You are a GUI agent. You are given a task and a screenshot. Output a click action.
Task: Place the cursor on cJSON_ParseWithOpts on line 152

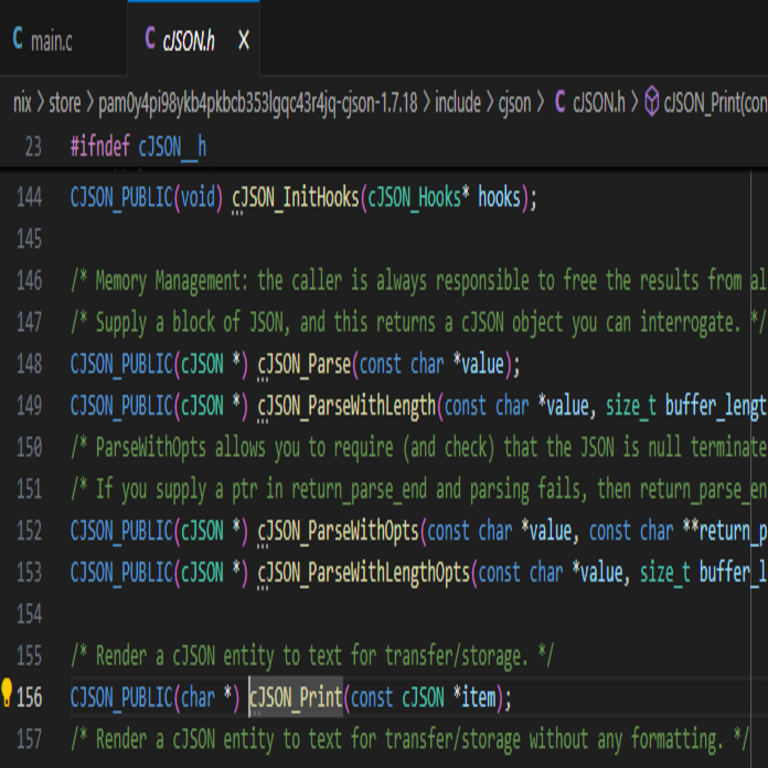point(338,531)
